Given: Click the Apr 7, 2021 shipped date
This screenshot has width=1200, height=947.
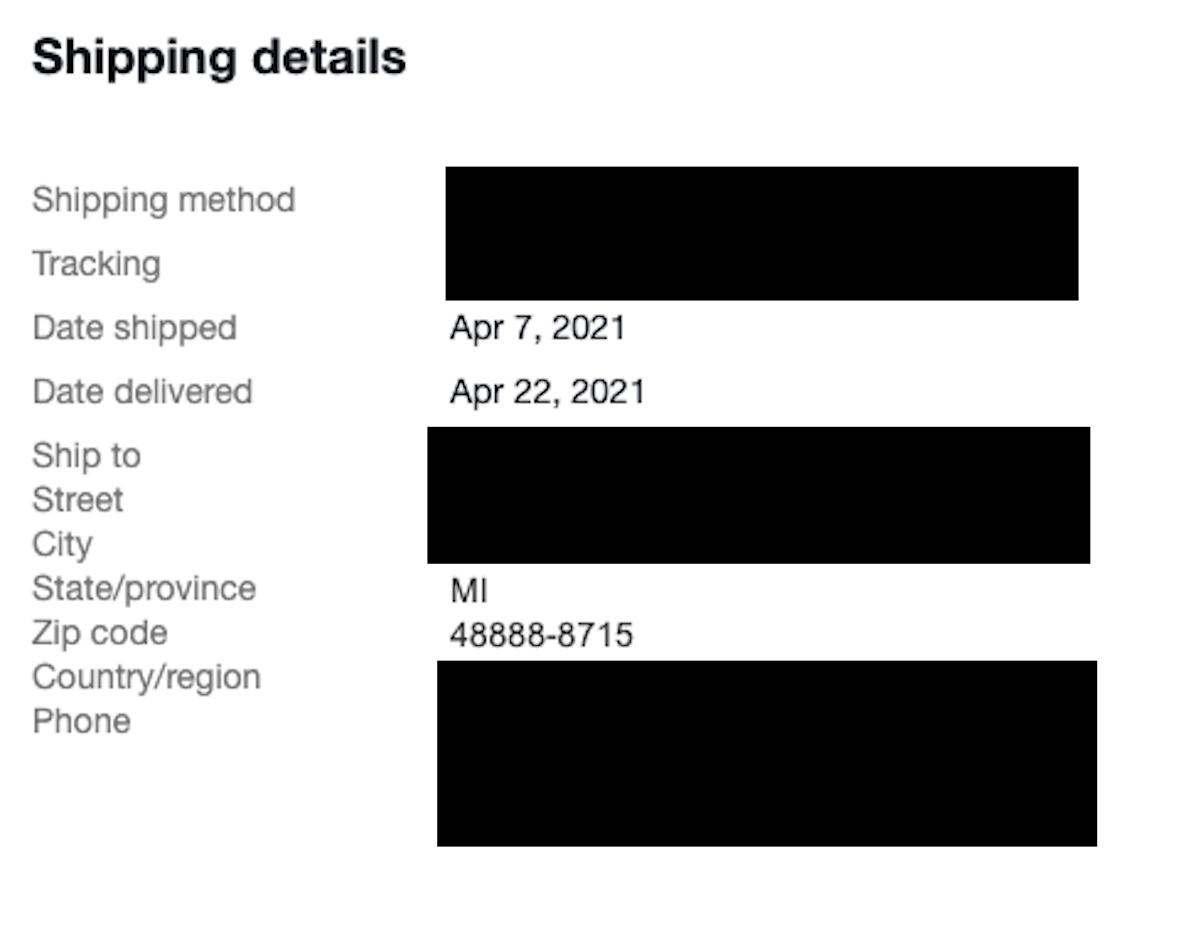Looking at the screenshot, I should [538, 328].
